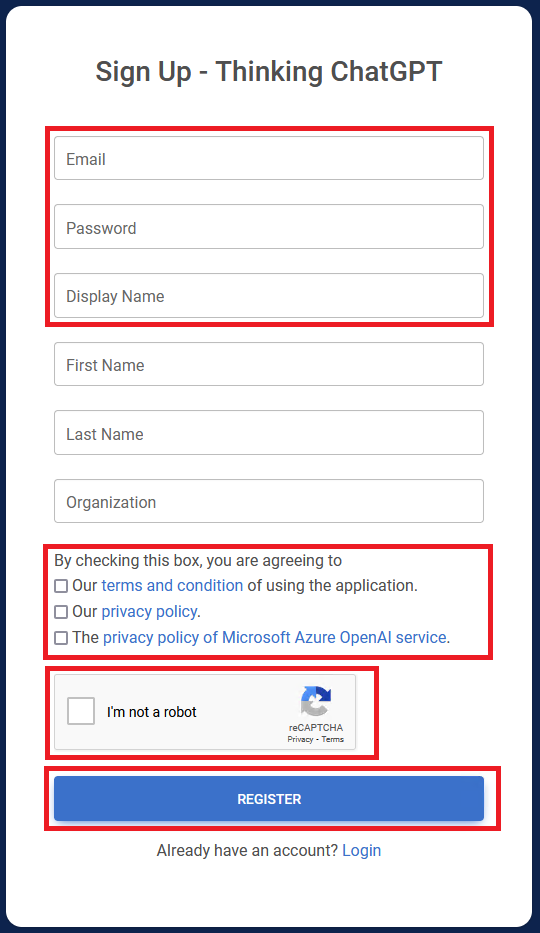
Task: Go to the Login link
Action: [362, 850]
